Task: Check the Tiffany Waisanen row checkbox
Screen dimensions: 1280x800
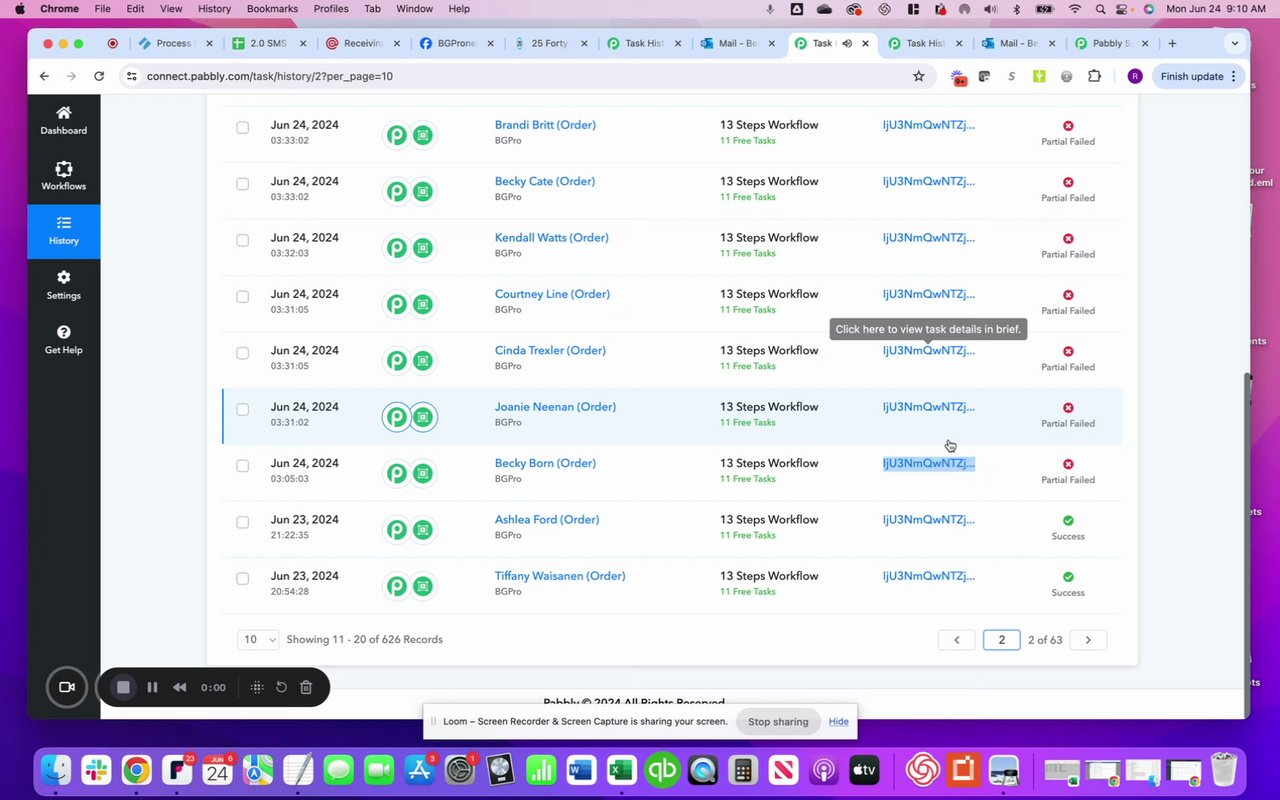Action: 242,578
